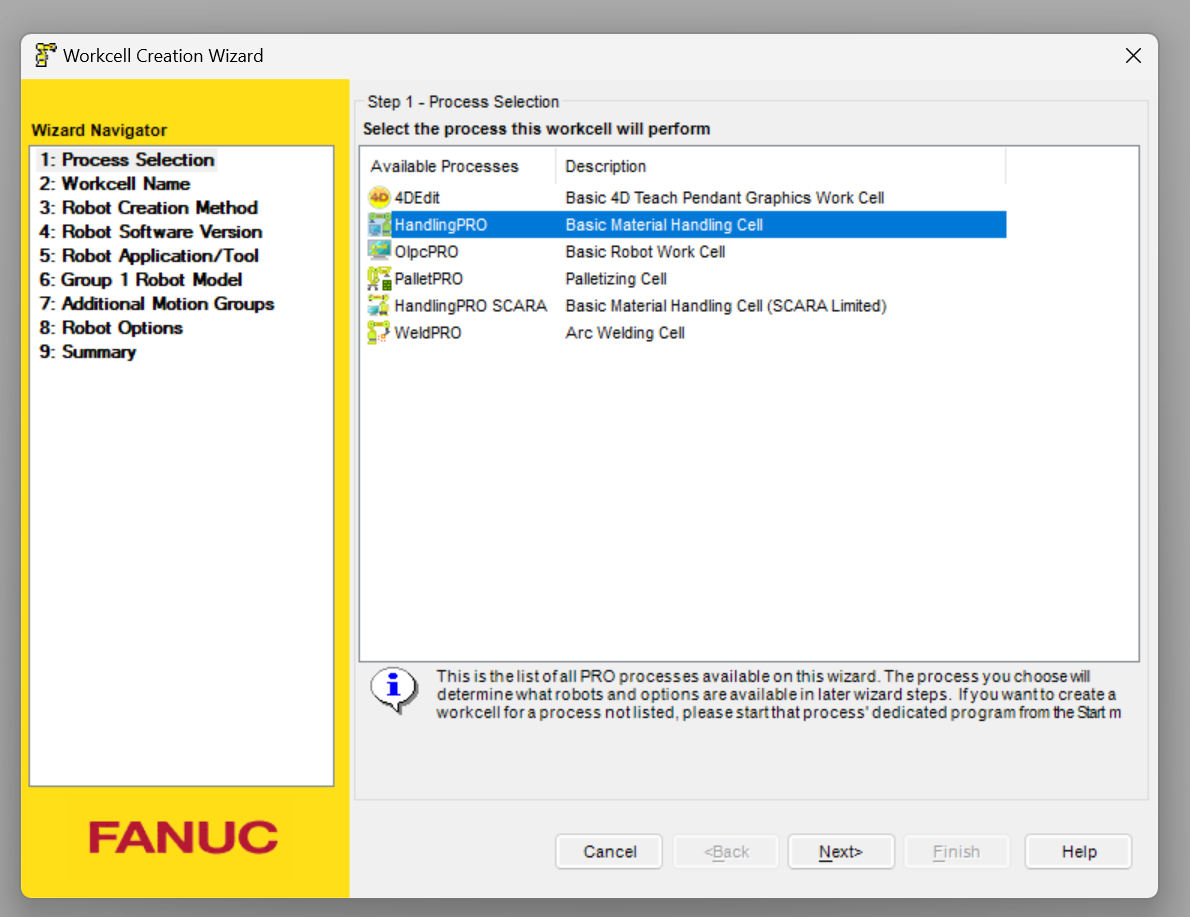
Task: Go to step 4: Robot Software Version
Action: (x=150, y=232)
